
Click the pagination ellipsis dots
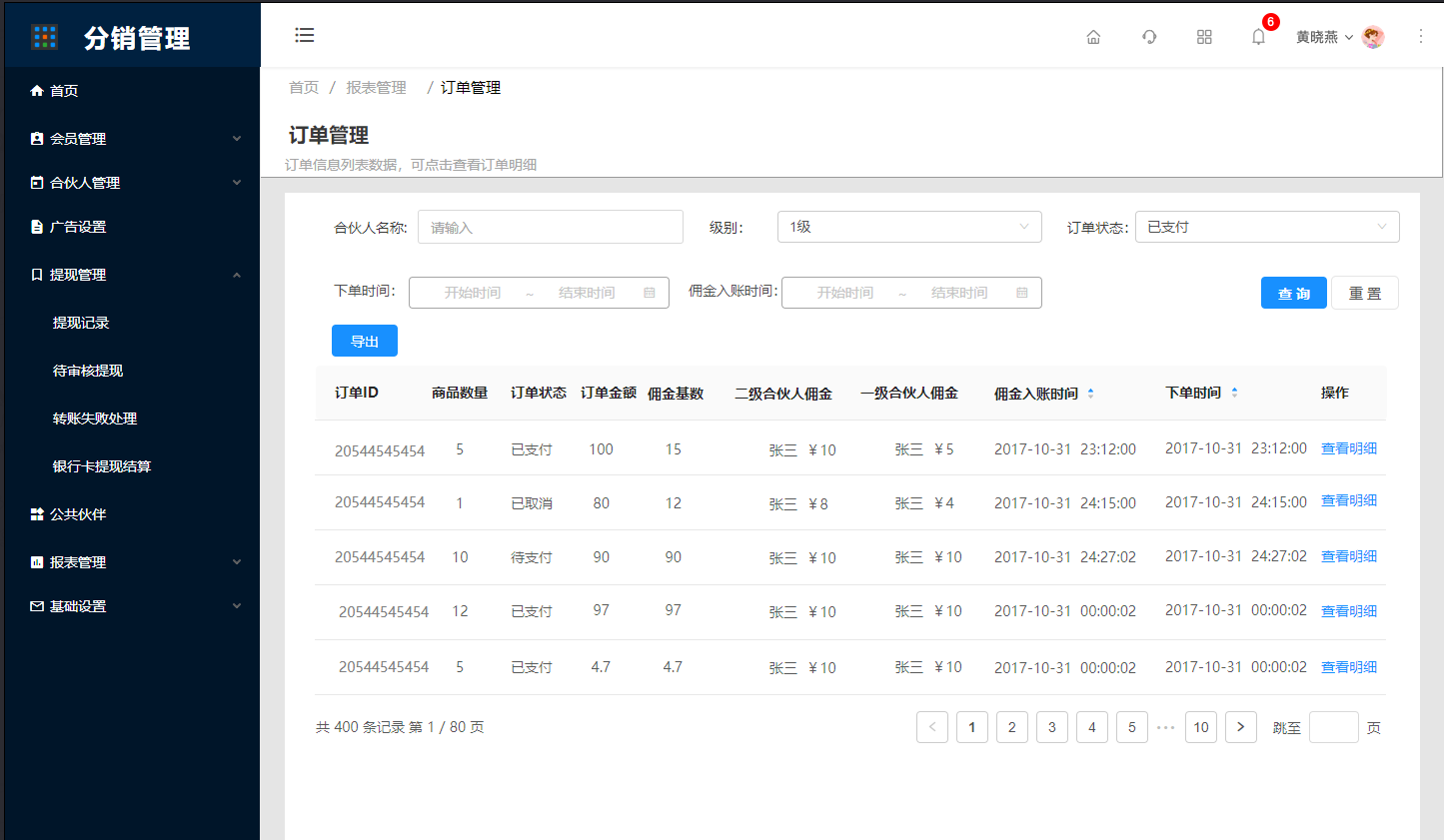click(1165, 728)
